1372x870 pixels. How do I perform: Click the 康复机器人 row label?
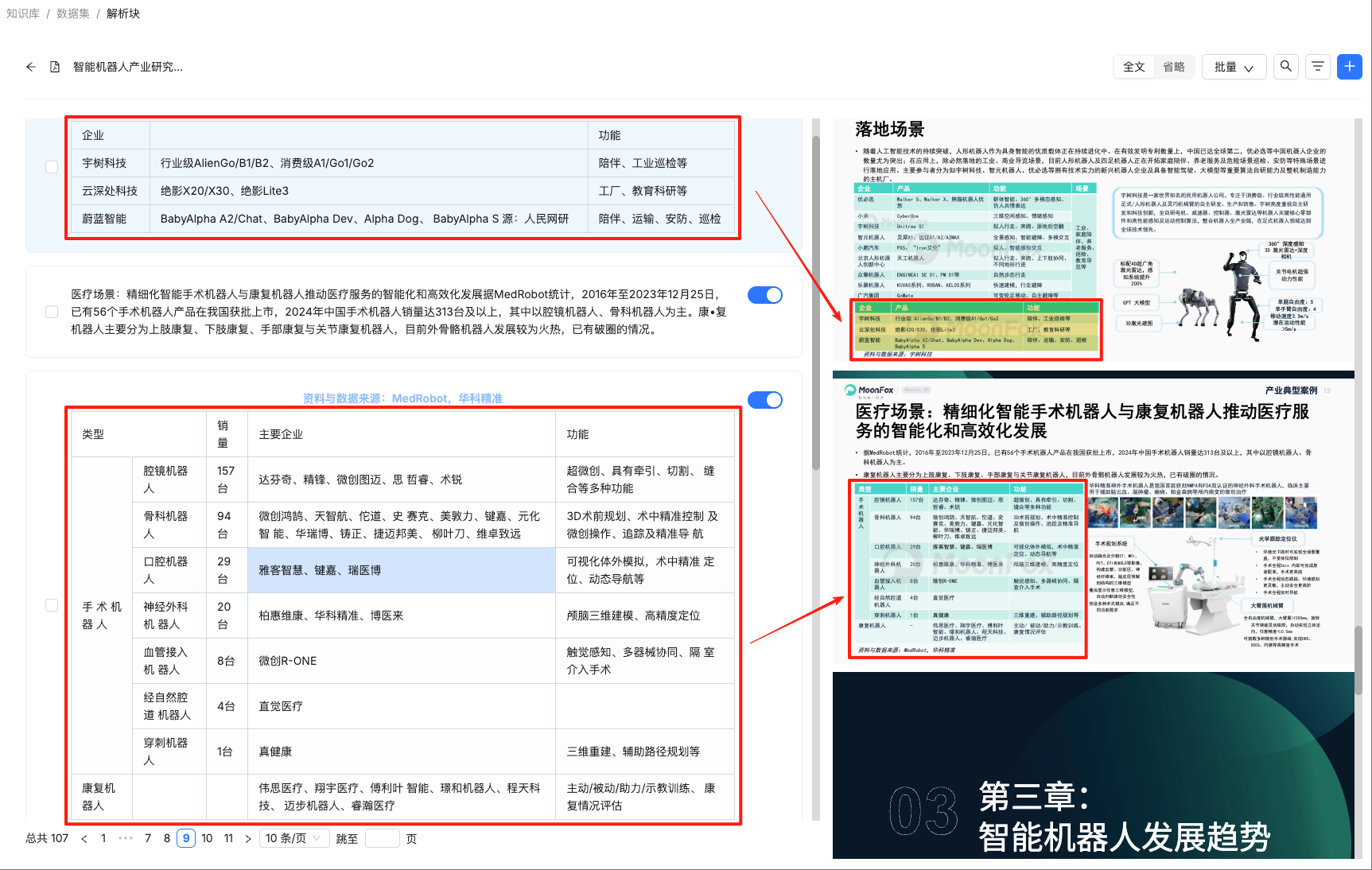click(102, 797)
